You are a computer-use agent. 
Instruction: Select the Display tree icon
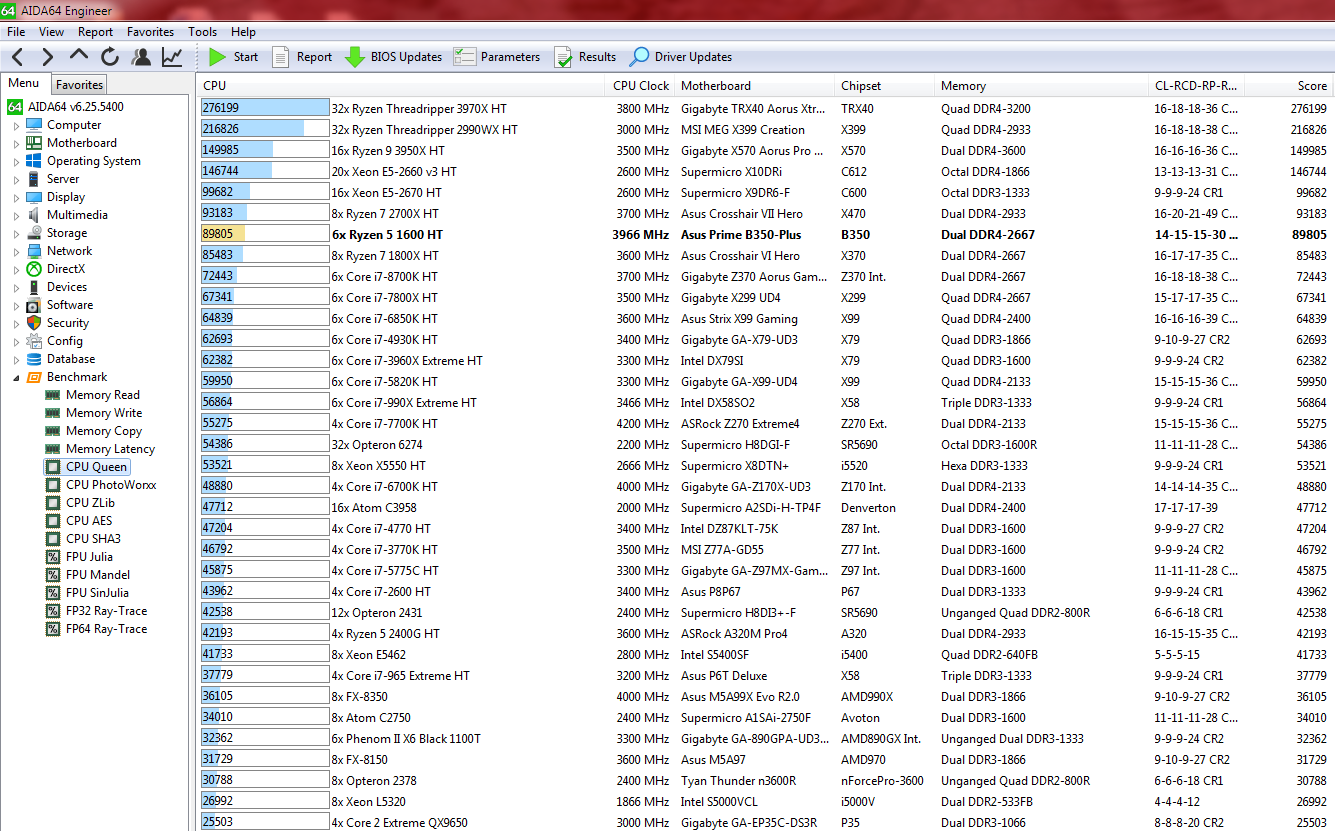tap(34, 197)
